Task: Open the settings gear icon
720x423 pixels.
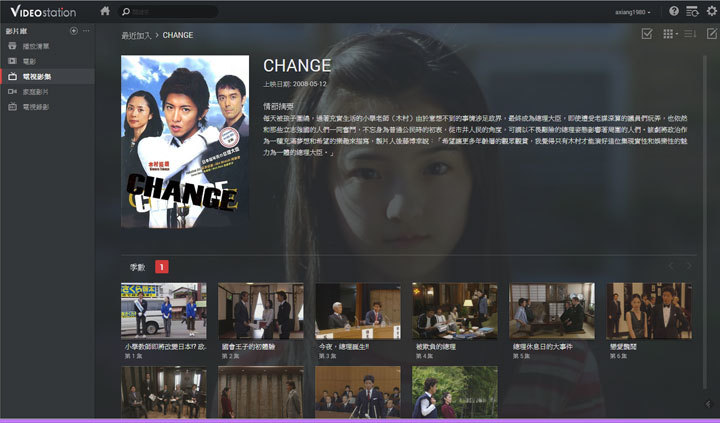Action: click(711, 11)
